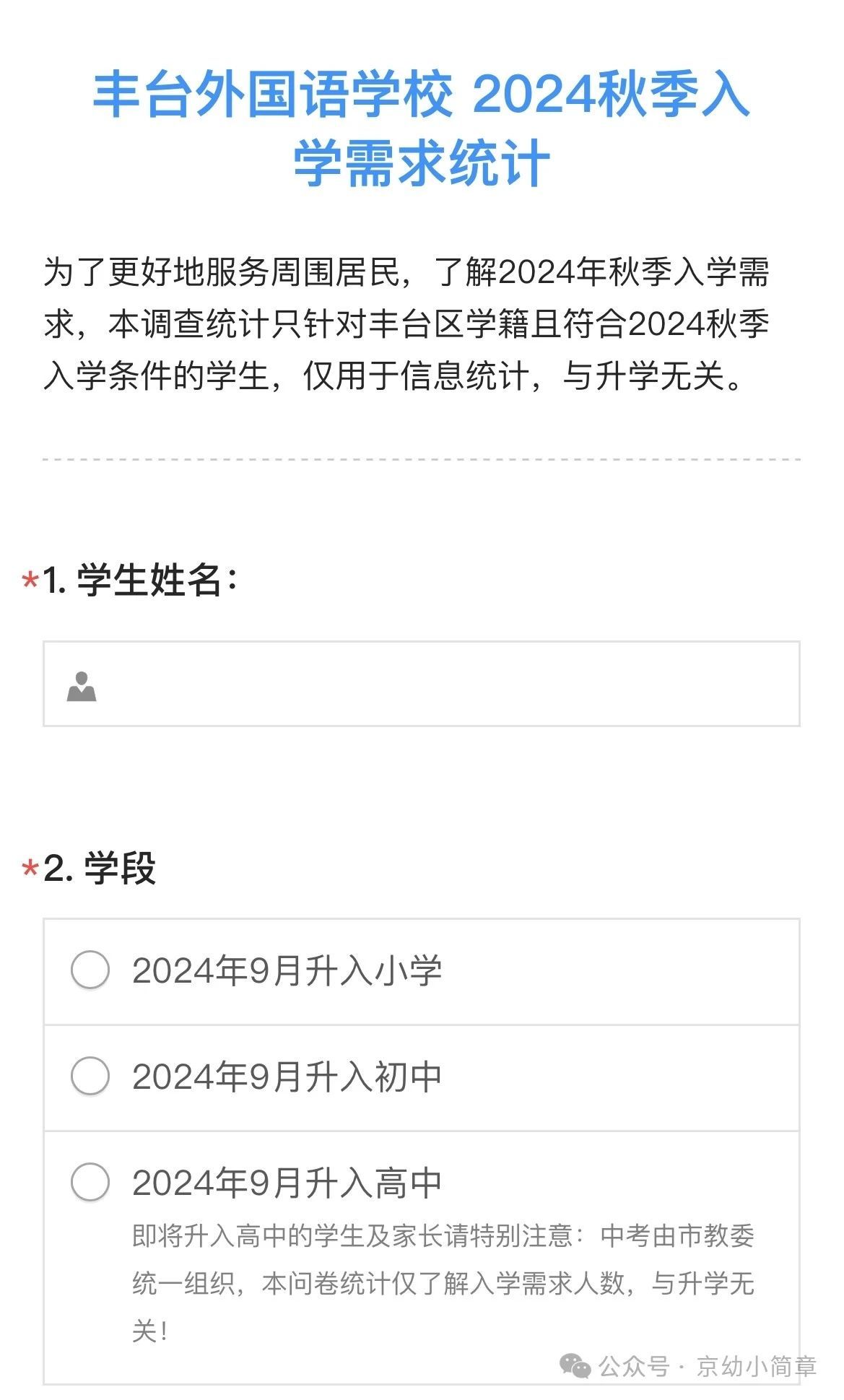Click the second title line 学需求统计
This screenshot has width=844, height=1400.
pos(422,164)
